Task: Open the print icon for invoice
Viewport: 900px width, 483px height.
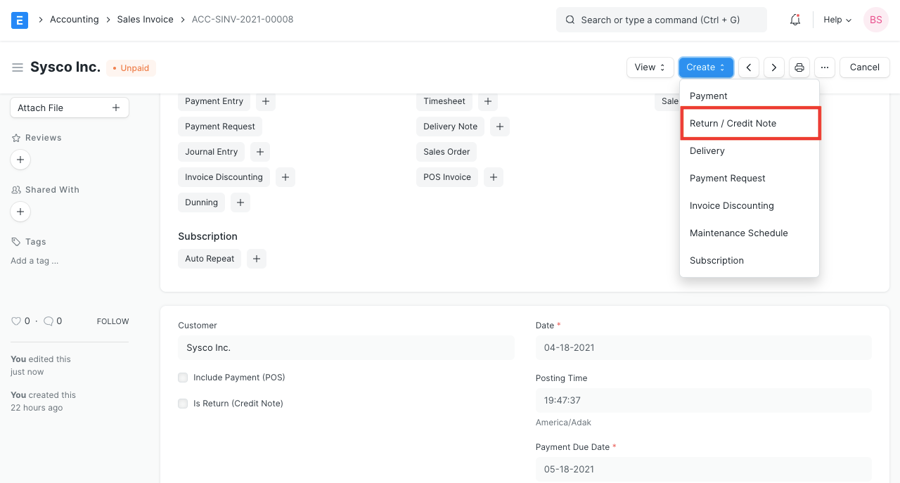Action: (x=799, y=67)
